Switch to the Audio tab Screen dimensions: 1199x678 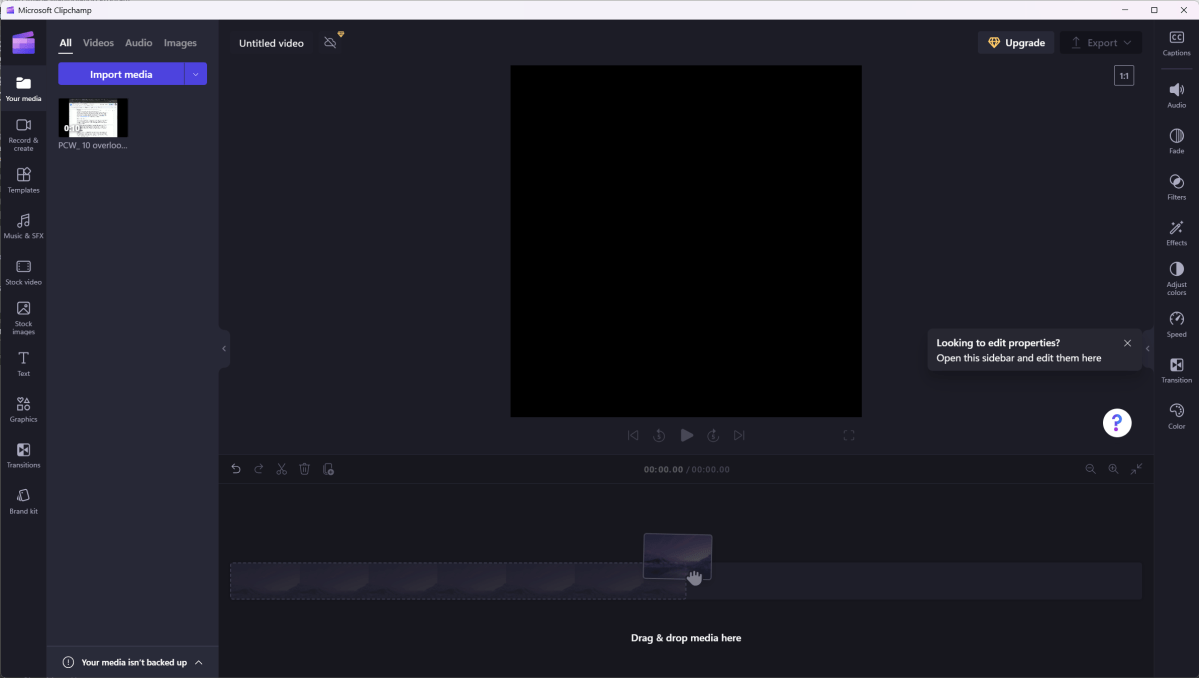(138, 43)
